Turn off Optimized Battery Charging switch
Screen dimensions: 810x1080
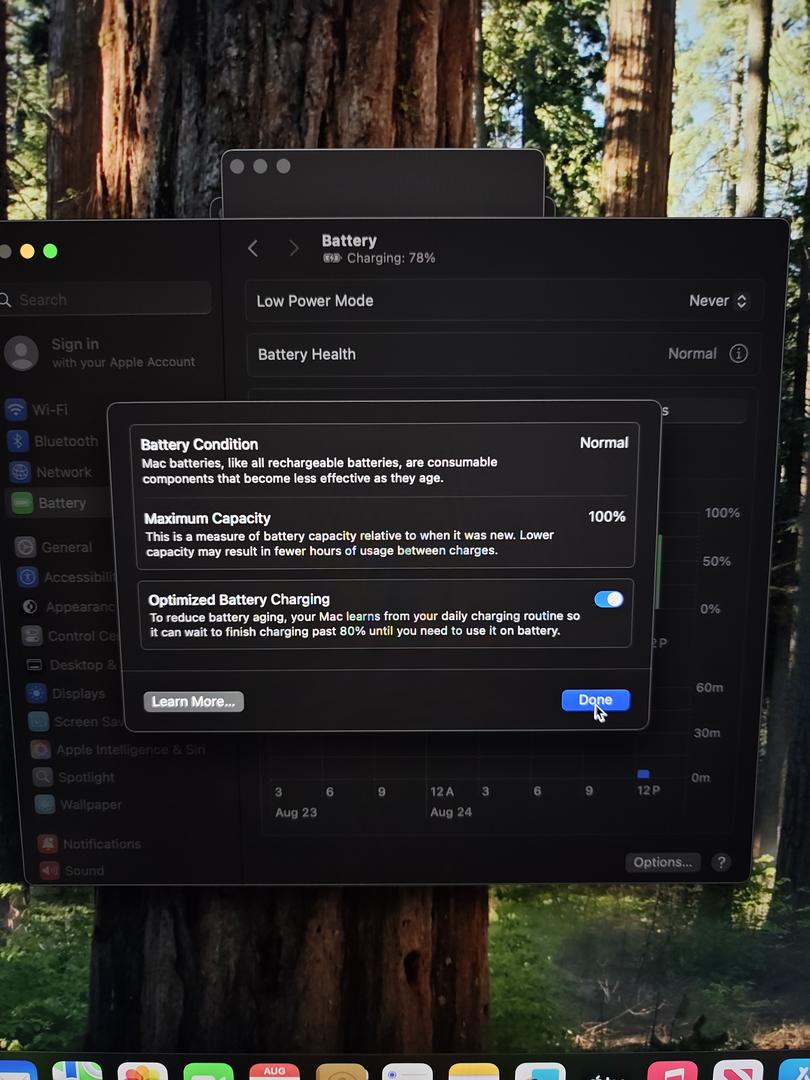point(609,599)
